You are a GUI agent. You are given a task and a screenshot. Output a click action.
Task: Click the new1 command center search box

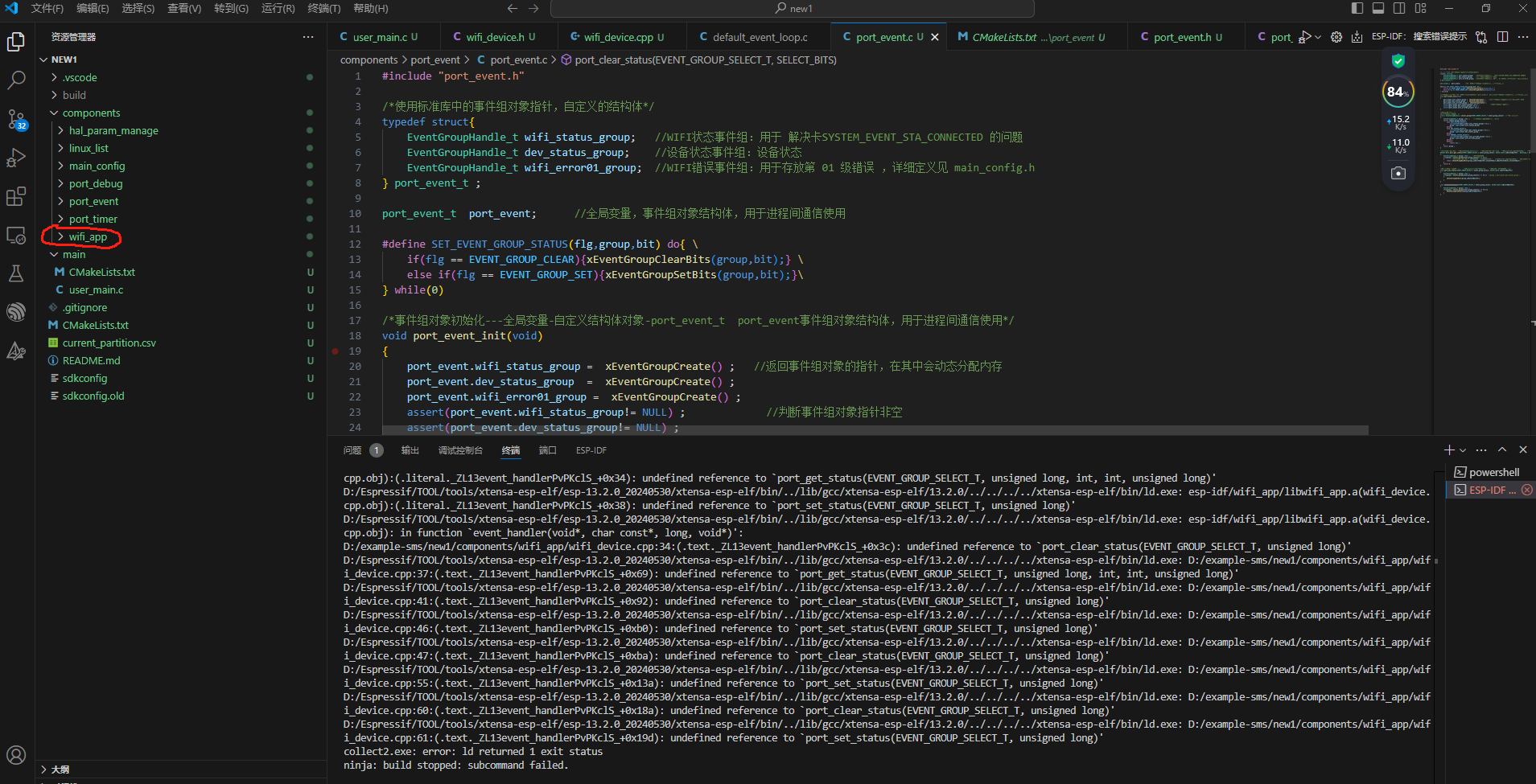pos(793,8)
